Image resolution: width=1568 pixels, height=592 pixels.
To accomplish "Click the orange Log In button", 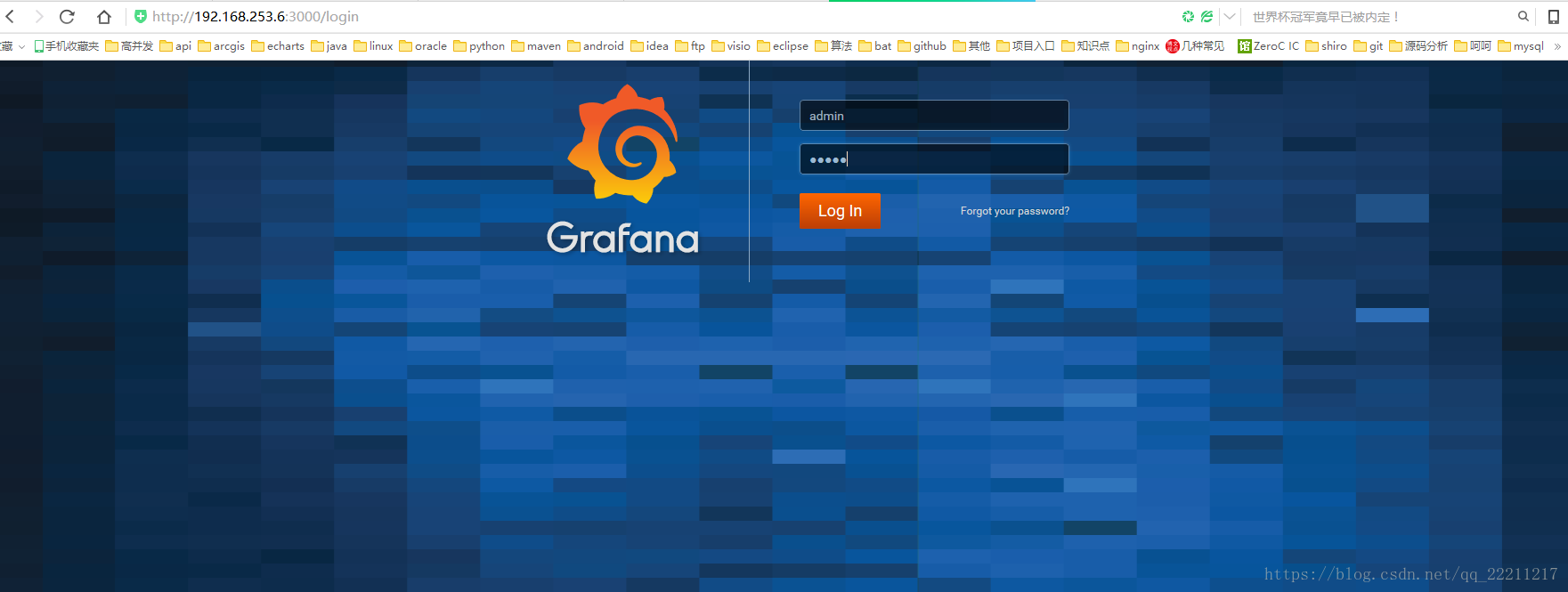I will [840, 211].
